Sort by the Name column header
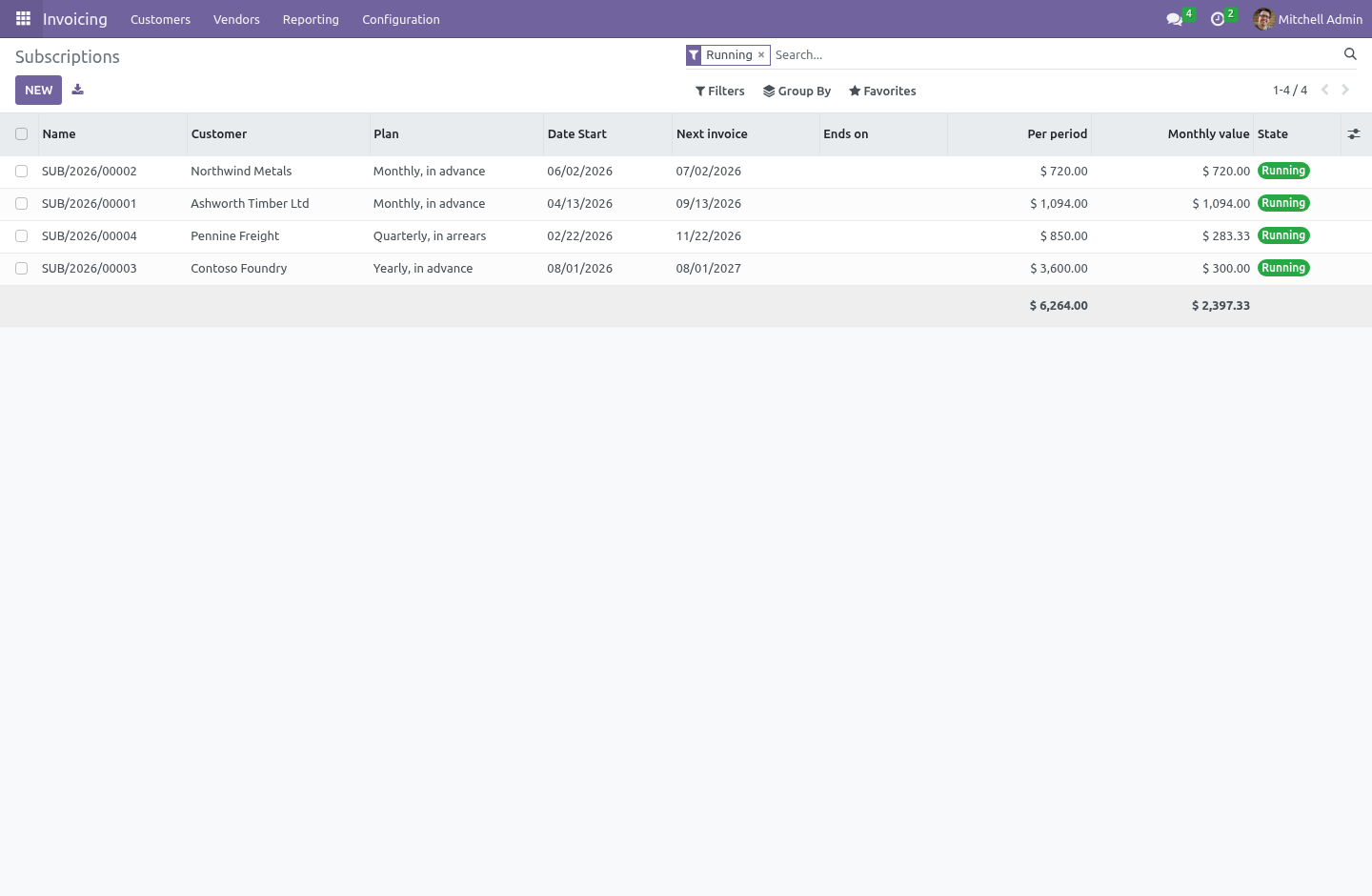Image resolution: width=1372 pixels, height=896 pixels. tap(112, 134)
